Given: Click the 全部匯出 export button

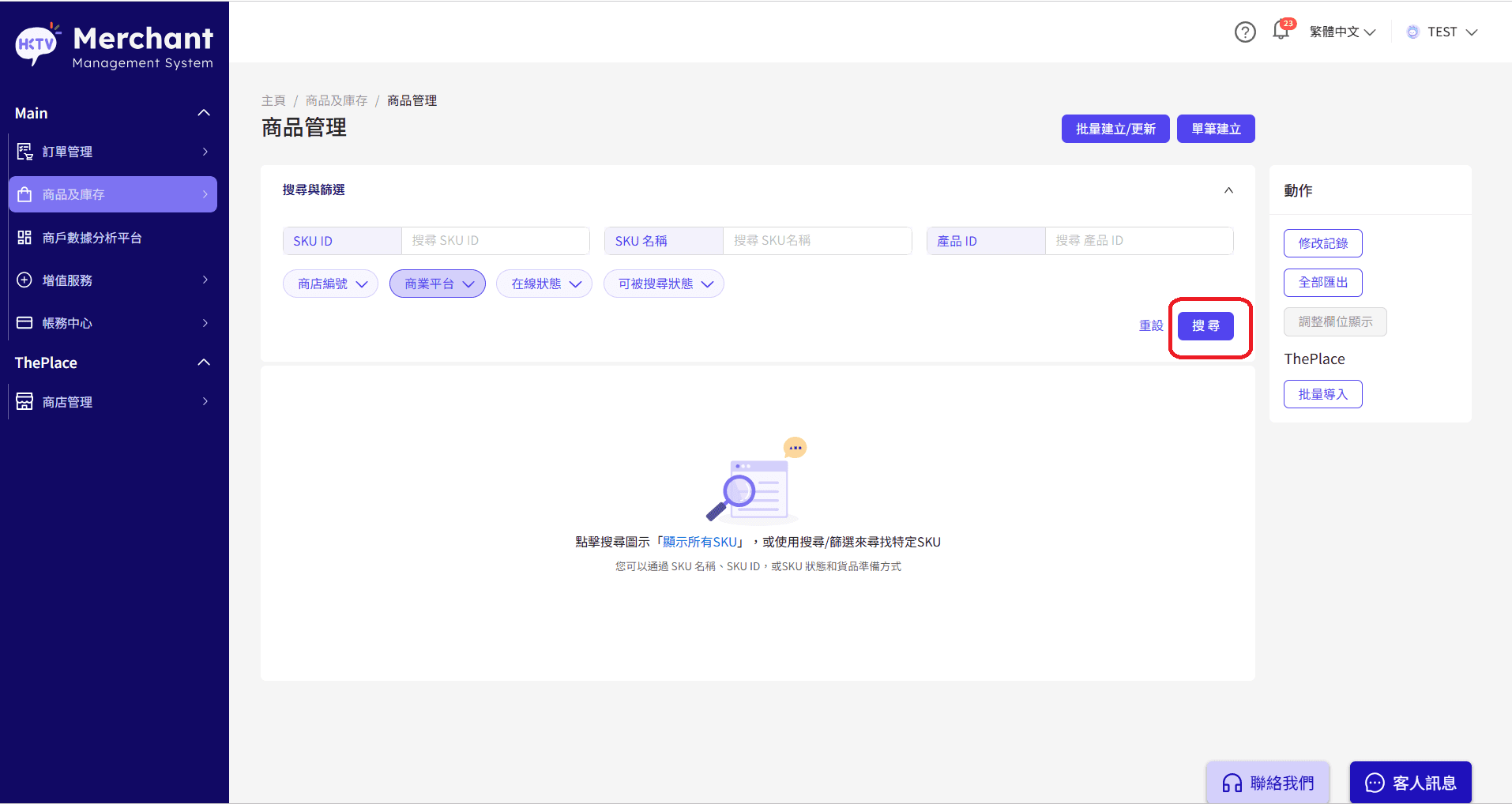Looking at the screenshot, I should (1323, 282).
